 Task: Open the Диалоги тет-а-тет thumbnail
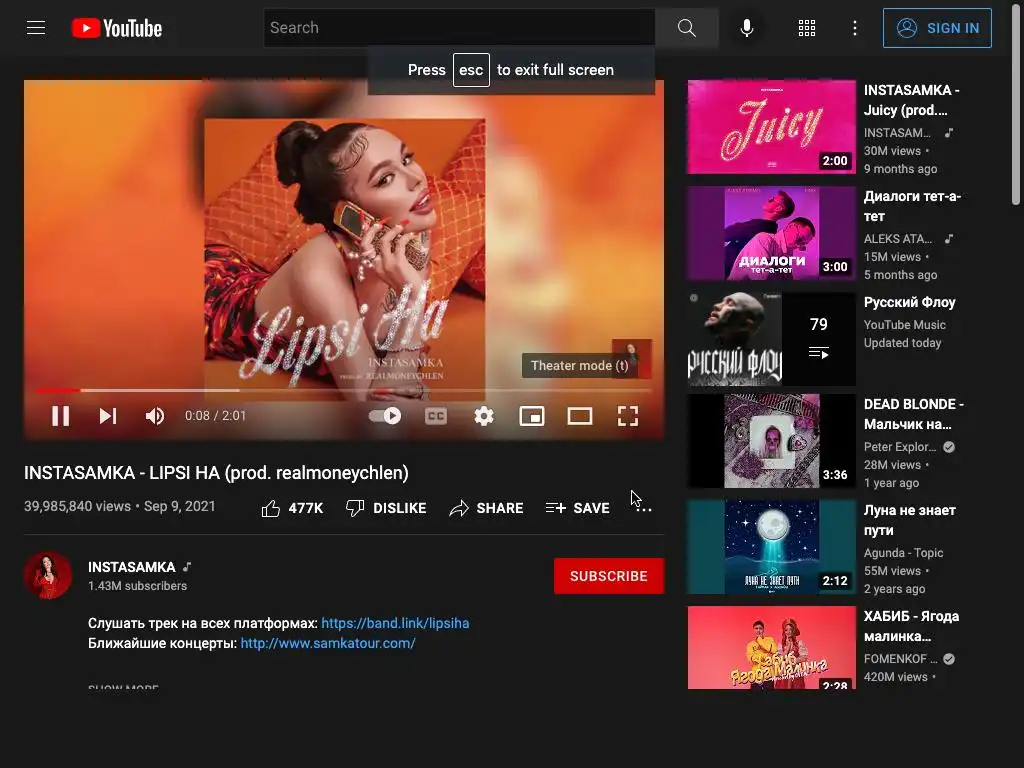[771, 233]
